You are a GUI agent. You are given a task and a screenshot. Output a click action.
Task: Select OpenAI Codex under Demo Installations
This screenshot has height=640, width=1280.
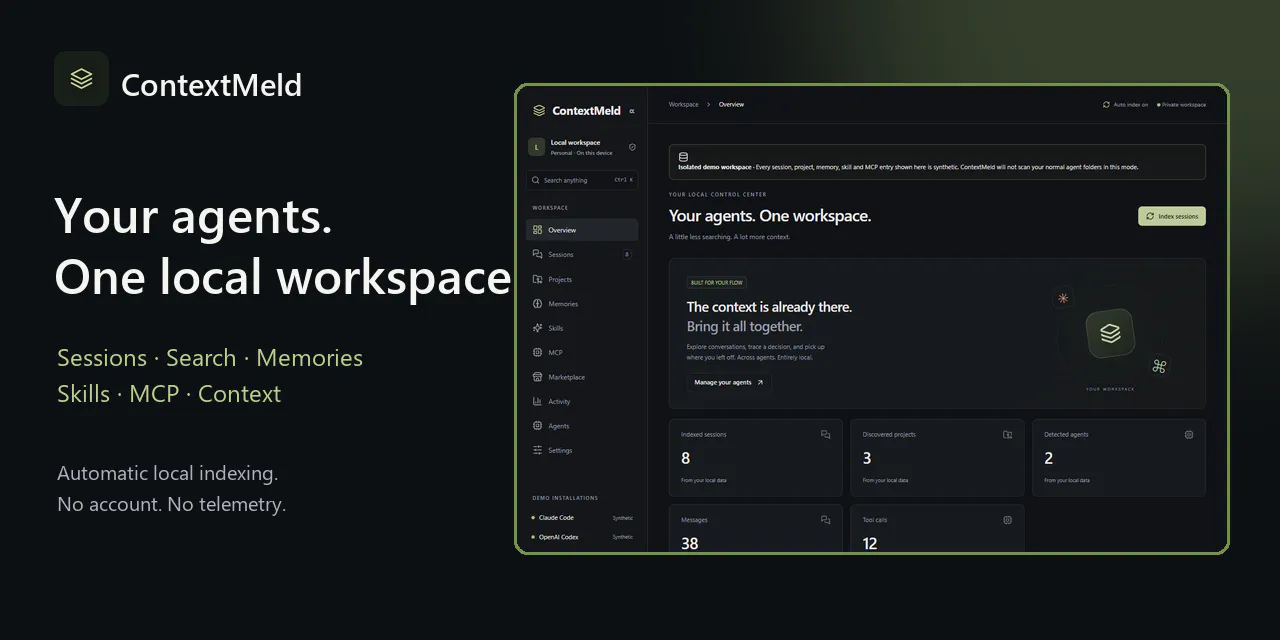(x=582, y=537)
